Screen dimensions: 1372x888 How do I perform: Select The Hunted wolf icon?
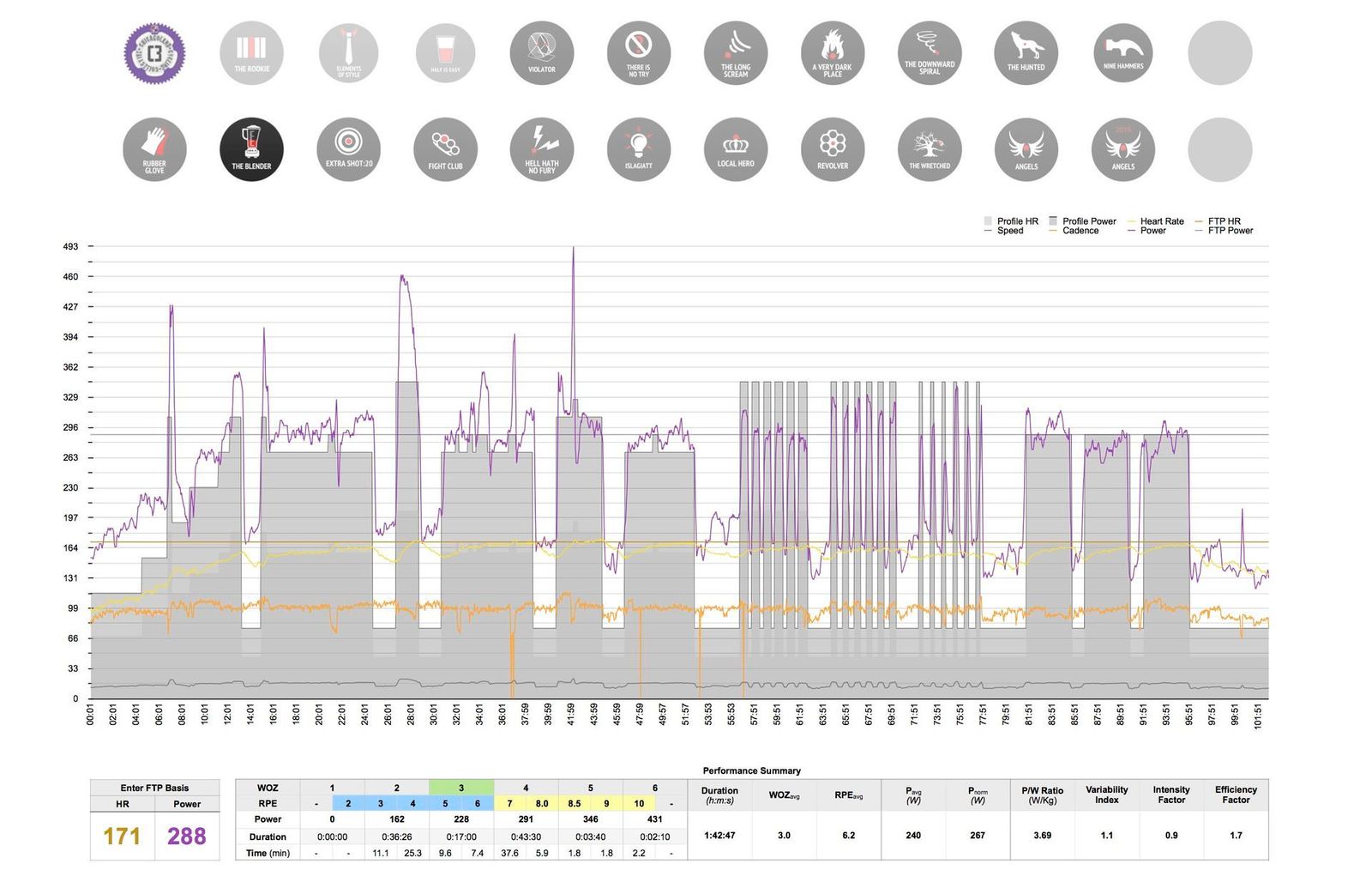coord(1026,53)
